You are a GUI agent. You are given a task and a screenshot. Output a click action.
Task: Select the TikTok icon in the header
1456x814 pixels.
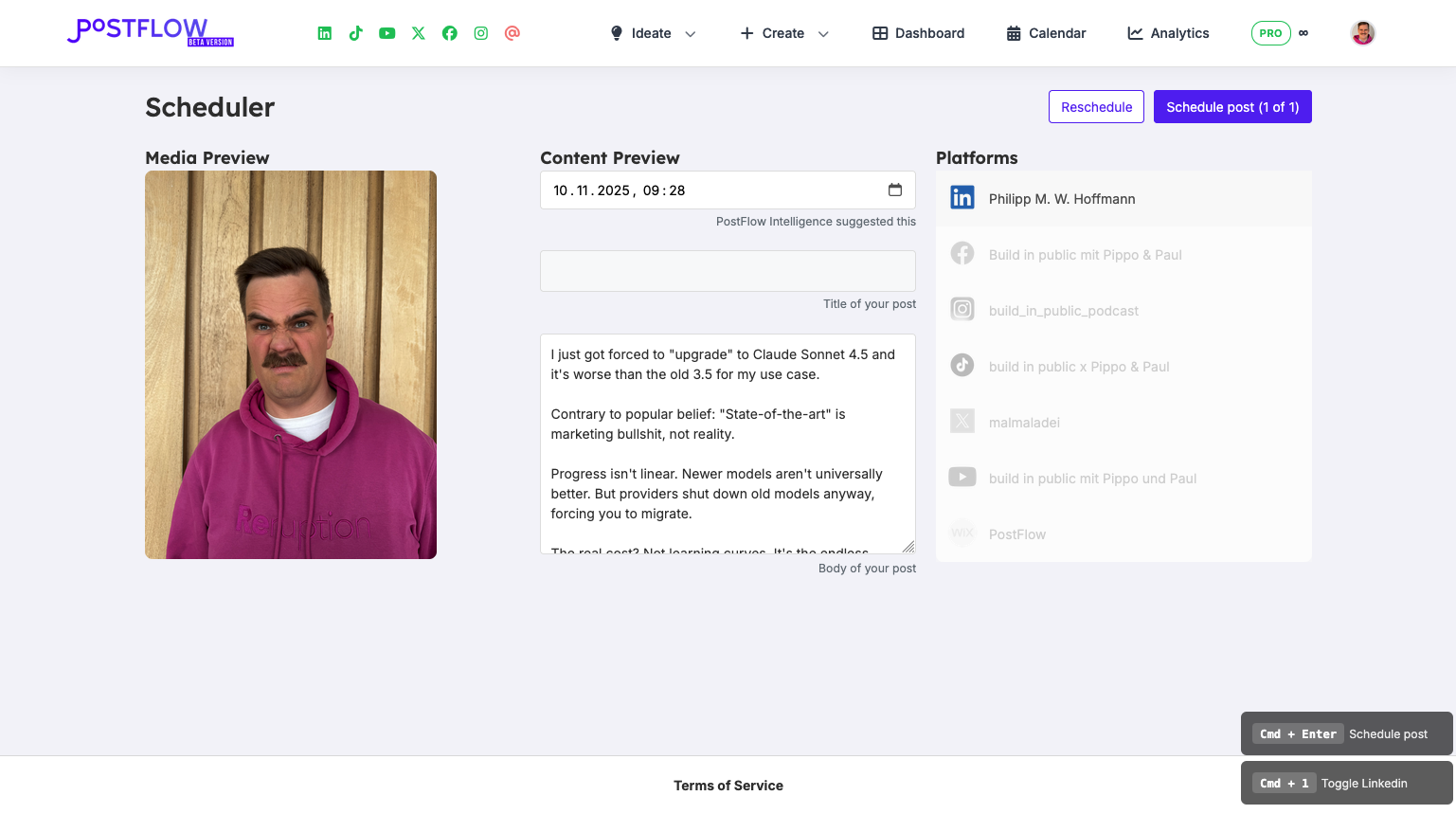355,32
